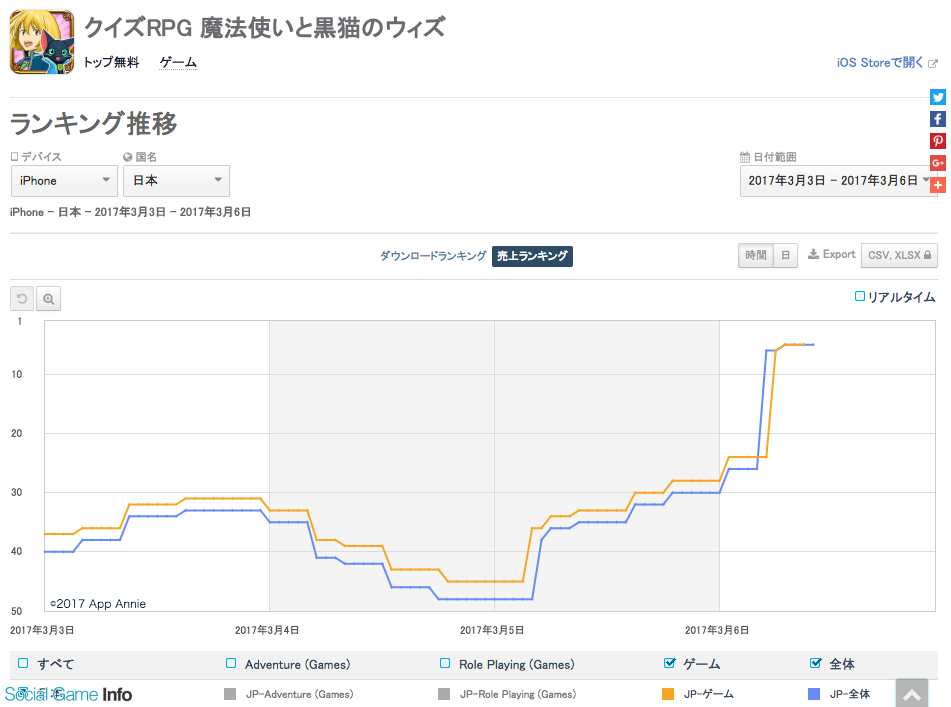Click the gray JP-Adventure (Games) legend swatch
The image size is (951, 707).
pyautogui.click(x=230, y=694)
